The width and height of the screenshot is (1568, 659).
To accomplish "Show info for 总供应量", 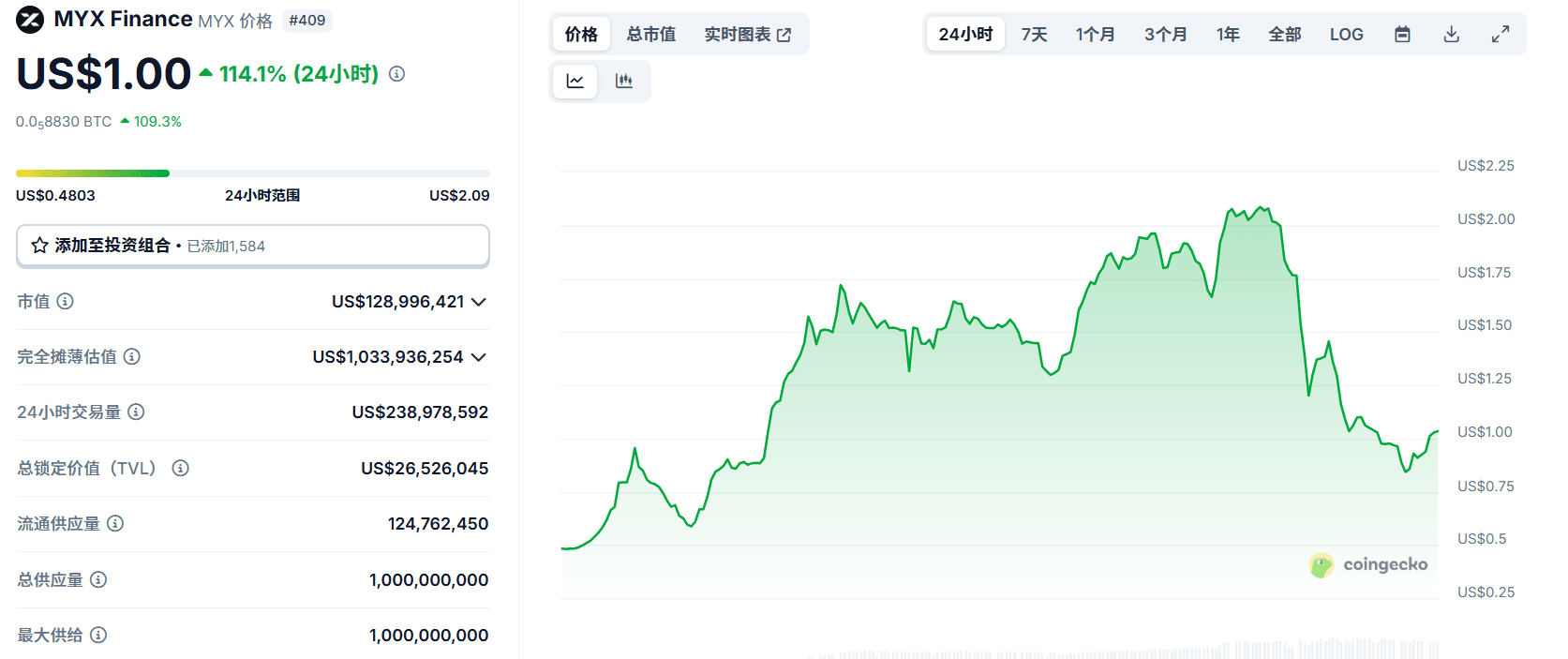I will [x=98, y=579].
